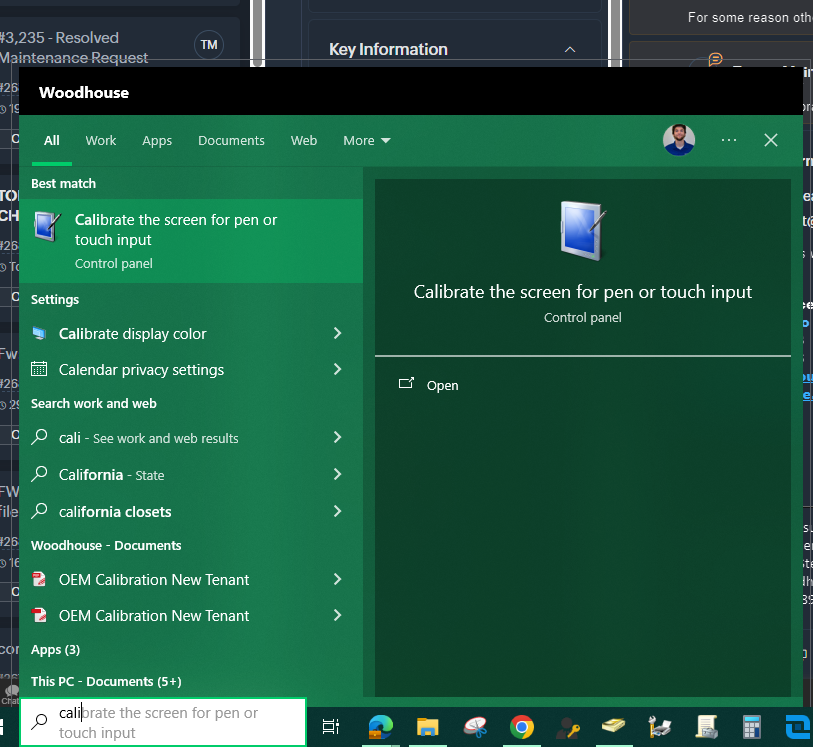Open the scanner and fax taskbar icon
Viewport: 813px width, 747px height.
[660, 727]
